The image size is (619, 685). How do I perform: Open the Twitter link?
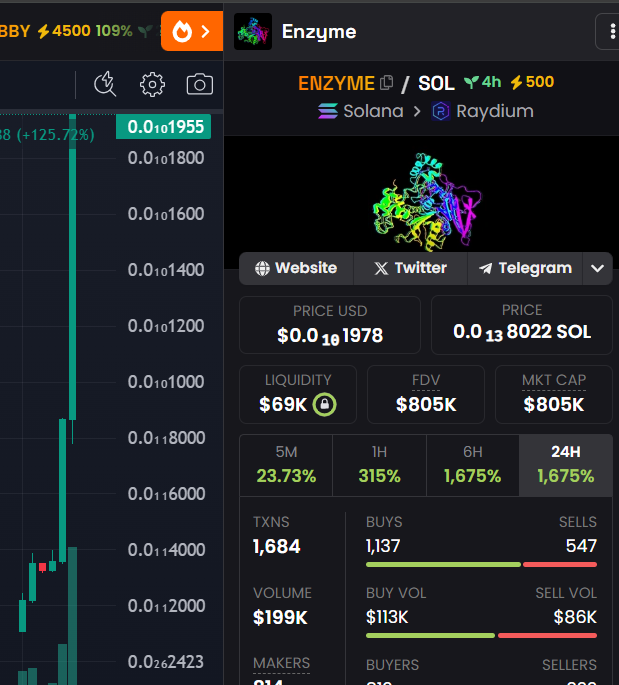(410, 268)
